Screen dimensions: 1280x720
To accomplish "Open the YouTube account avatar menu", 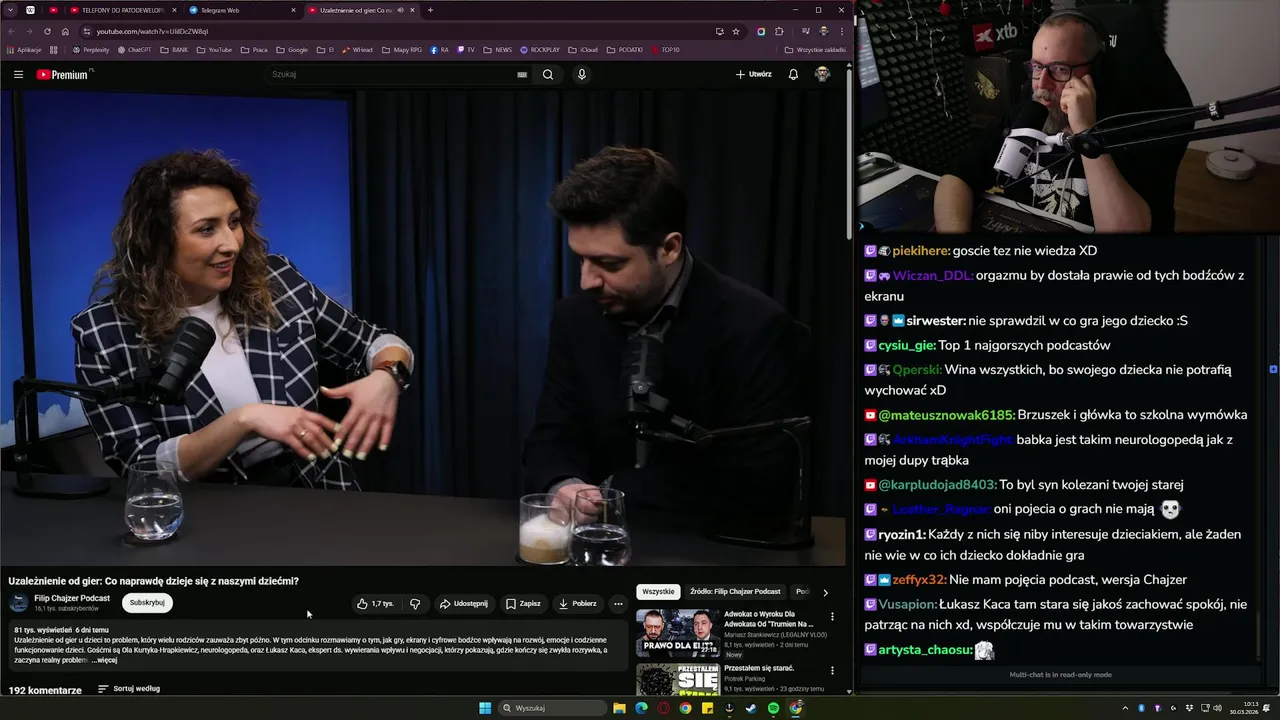I will (x=822, y=74).
